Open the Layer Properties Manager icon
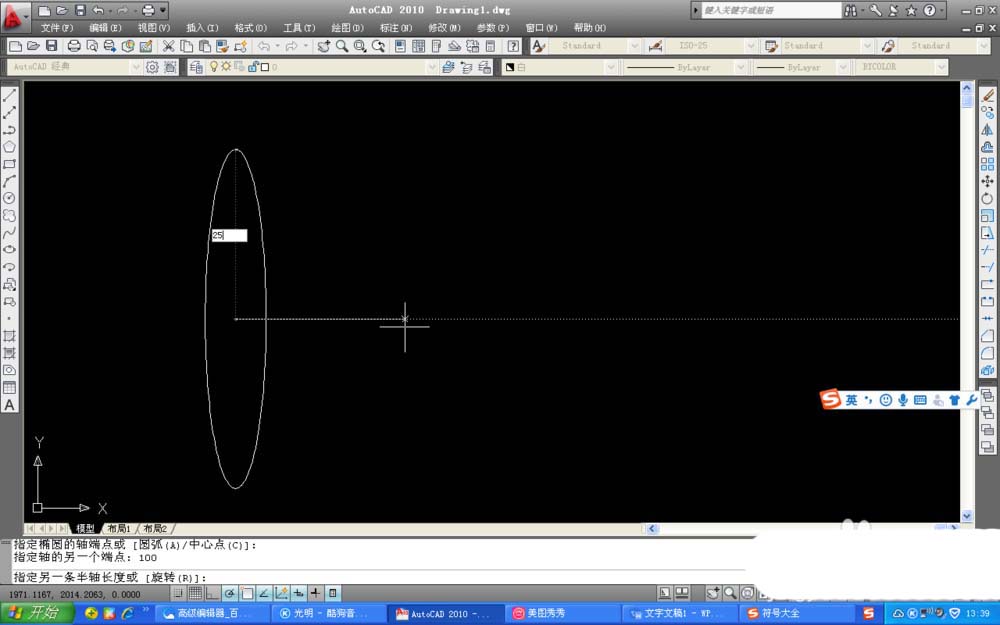 196,67
